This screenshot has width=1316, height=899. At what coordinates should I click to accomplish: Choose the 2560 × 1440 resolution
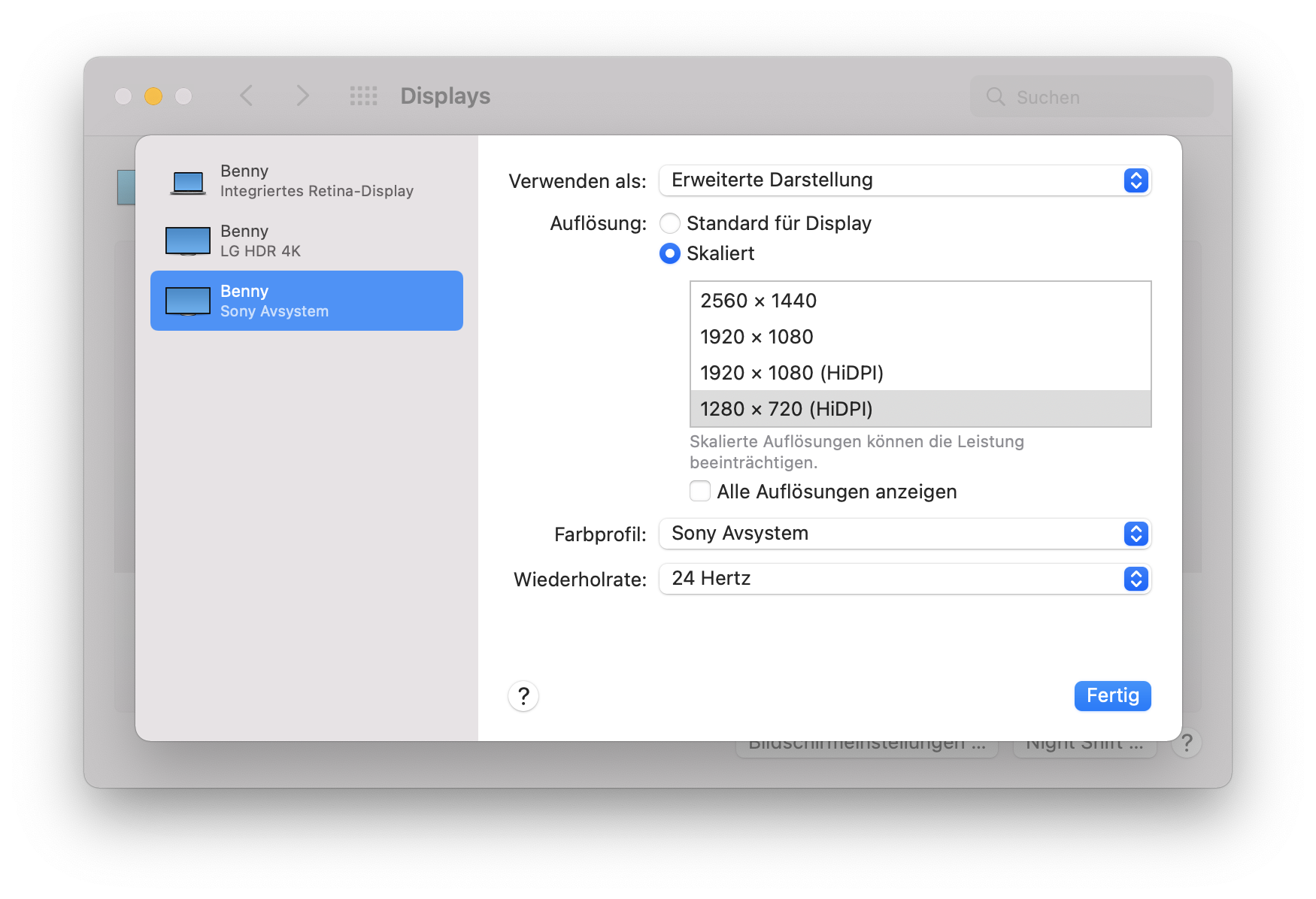coord(758,301)
